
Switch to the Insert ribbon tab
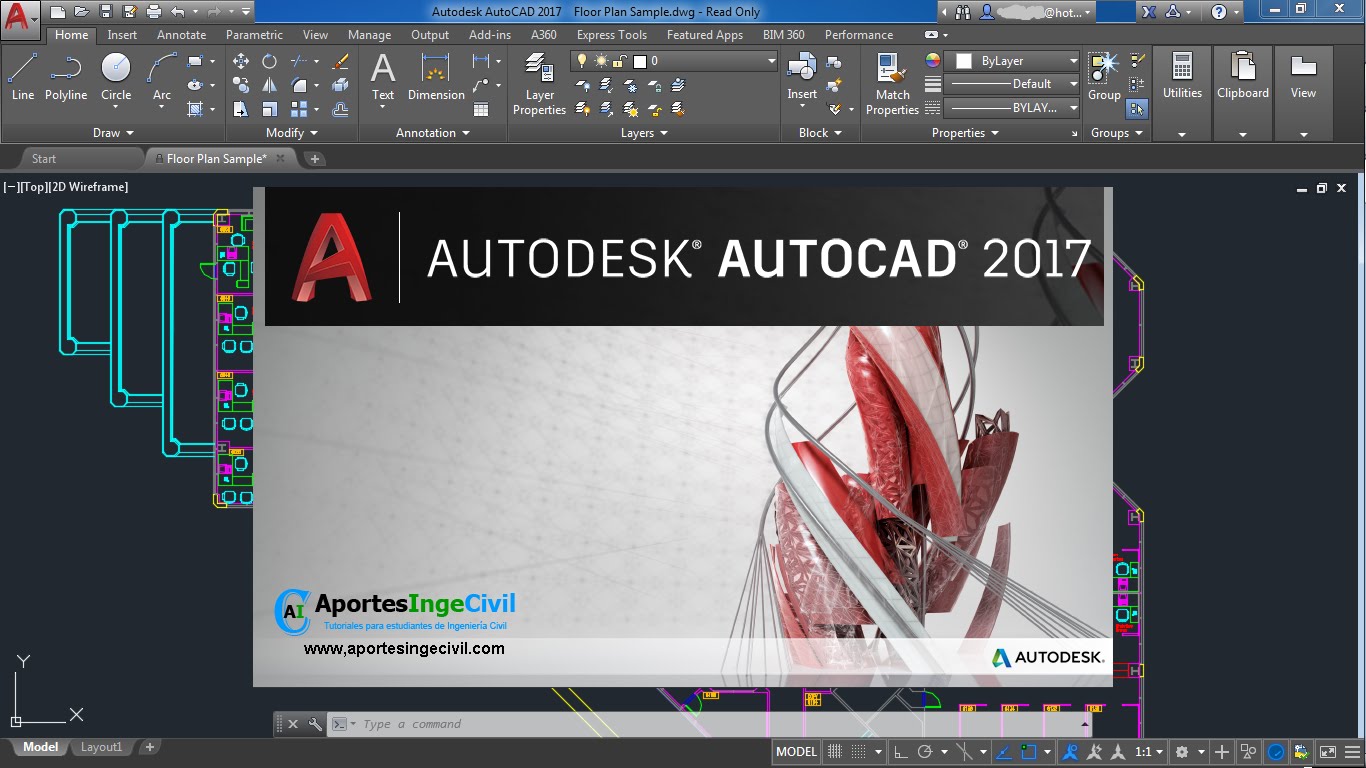pyautogui.click(x=122, y=35)
